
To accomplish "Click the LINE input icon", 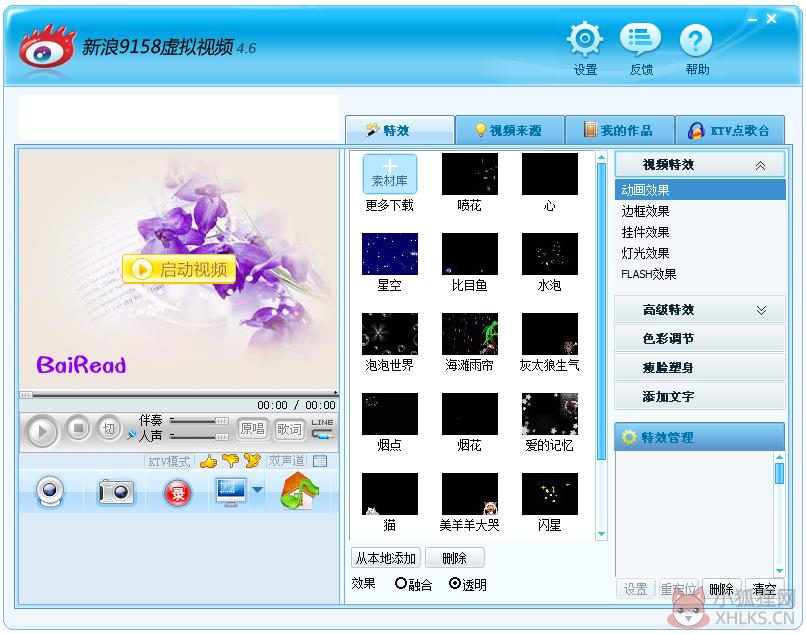I will click(322, 429).
